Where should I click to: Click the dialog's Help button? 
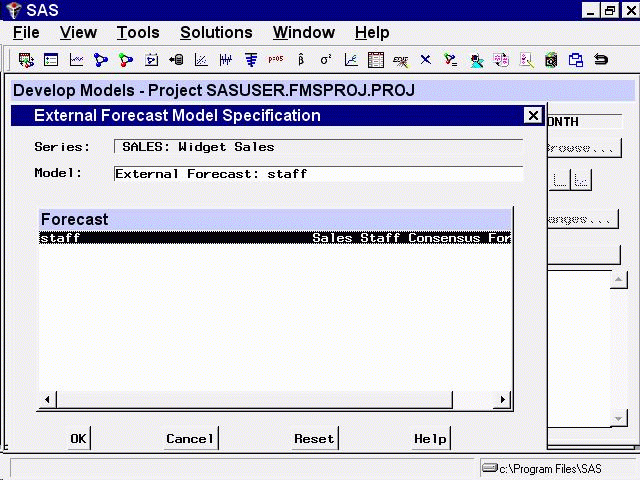[x=431, y=439]
